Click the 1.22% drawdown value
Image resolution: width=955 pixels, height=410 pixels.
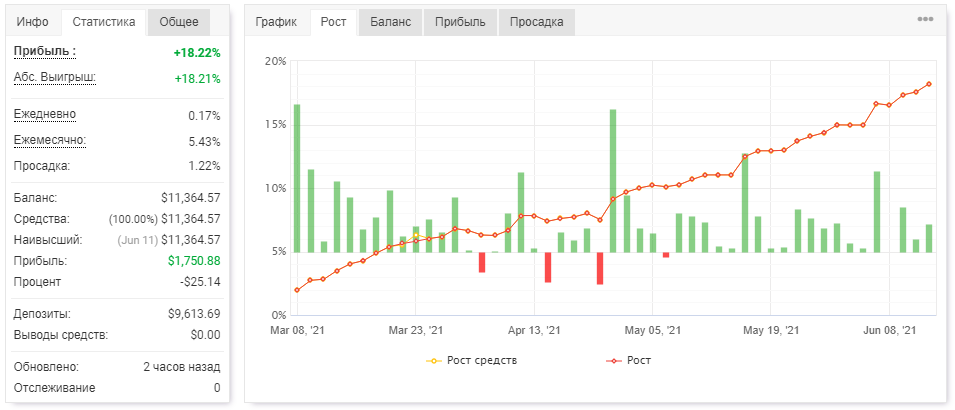coord(204,166)
